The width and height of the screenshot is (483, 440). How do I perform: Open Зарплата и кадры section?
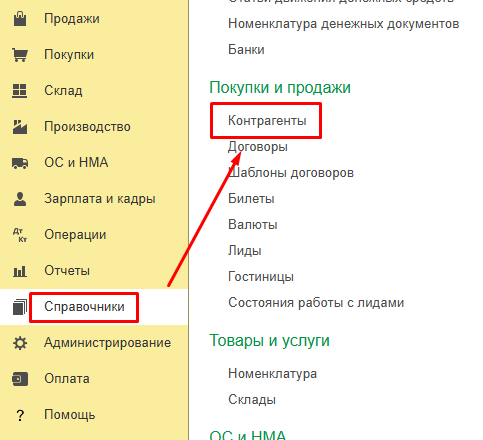point(100,199)
